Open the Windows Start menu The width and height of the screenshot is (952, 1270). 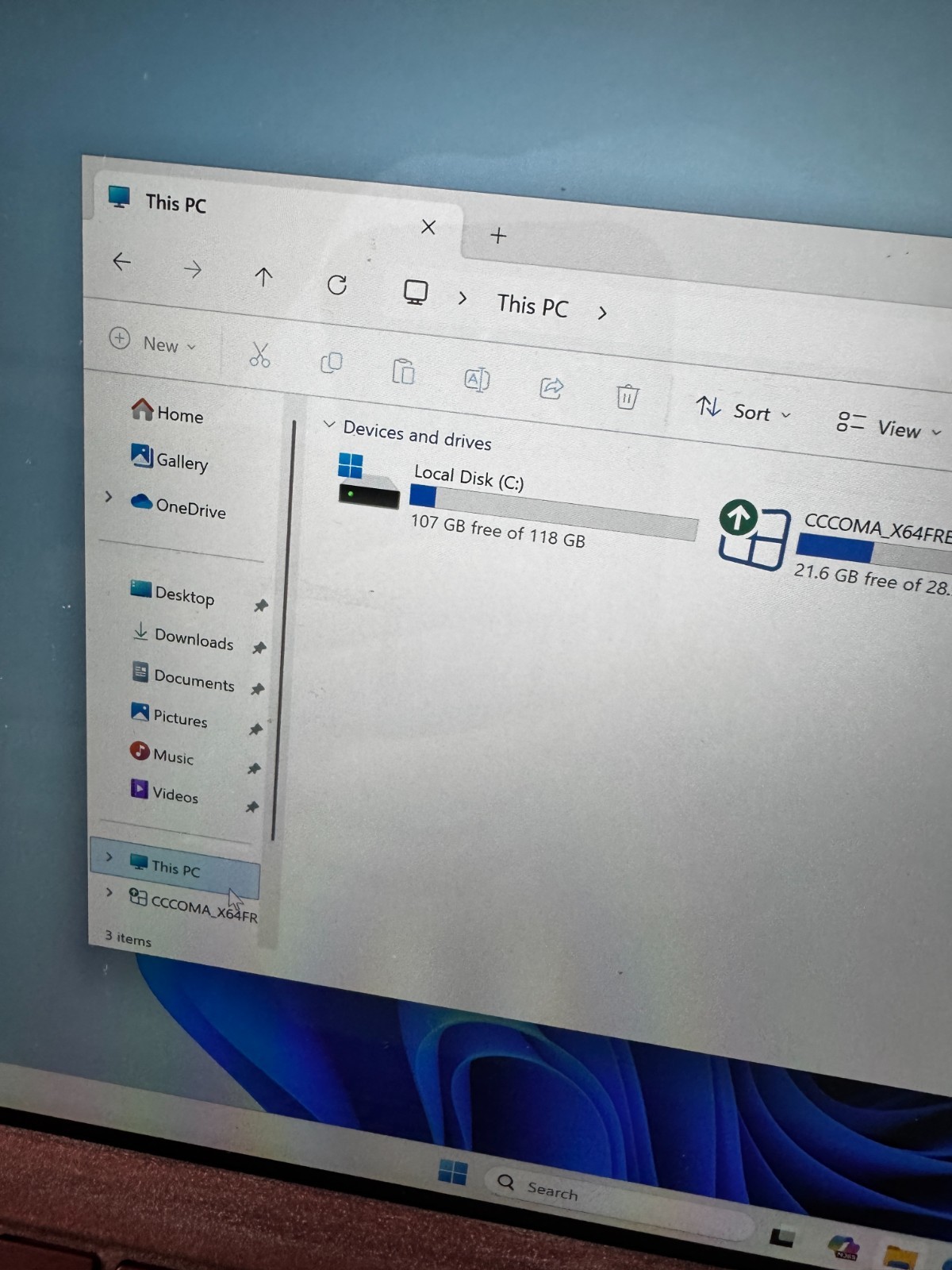[x=453, y=1172]
